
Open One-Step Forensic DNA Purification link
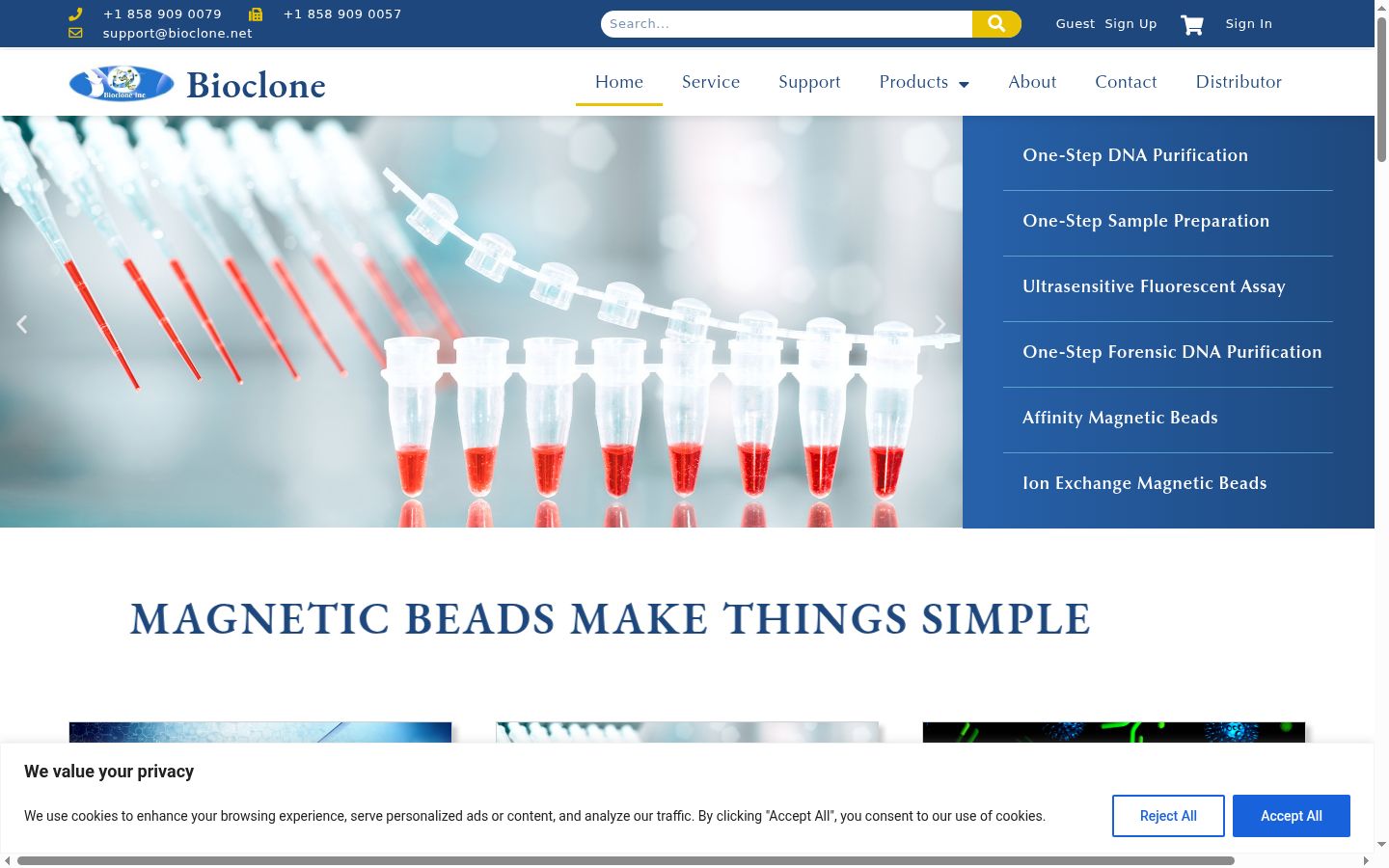[x=1172, y=352]
